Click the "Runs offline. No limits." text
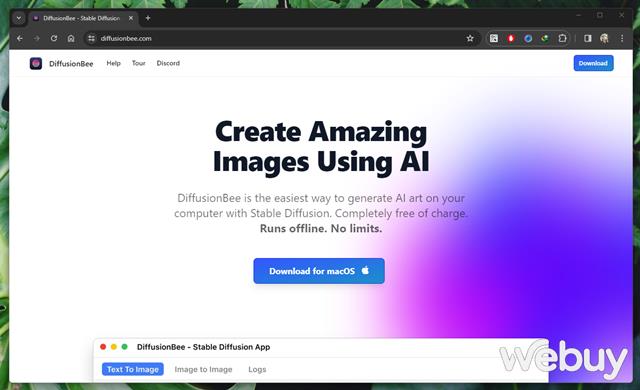 point(321,228)
